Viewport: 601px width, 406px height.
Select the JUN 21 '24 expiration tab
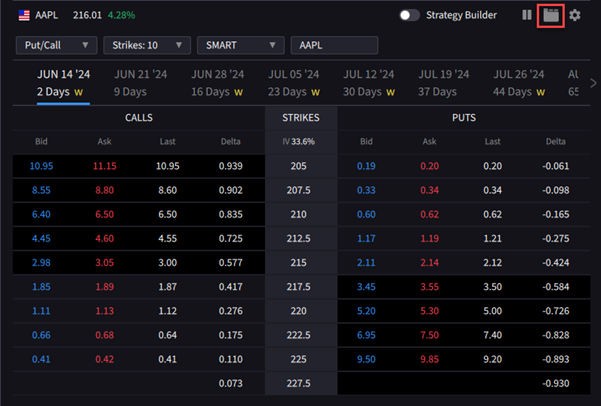coord(140,83)
